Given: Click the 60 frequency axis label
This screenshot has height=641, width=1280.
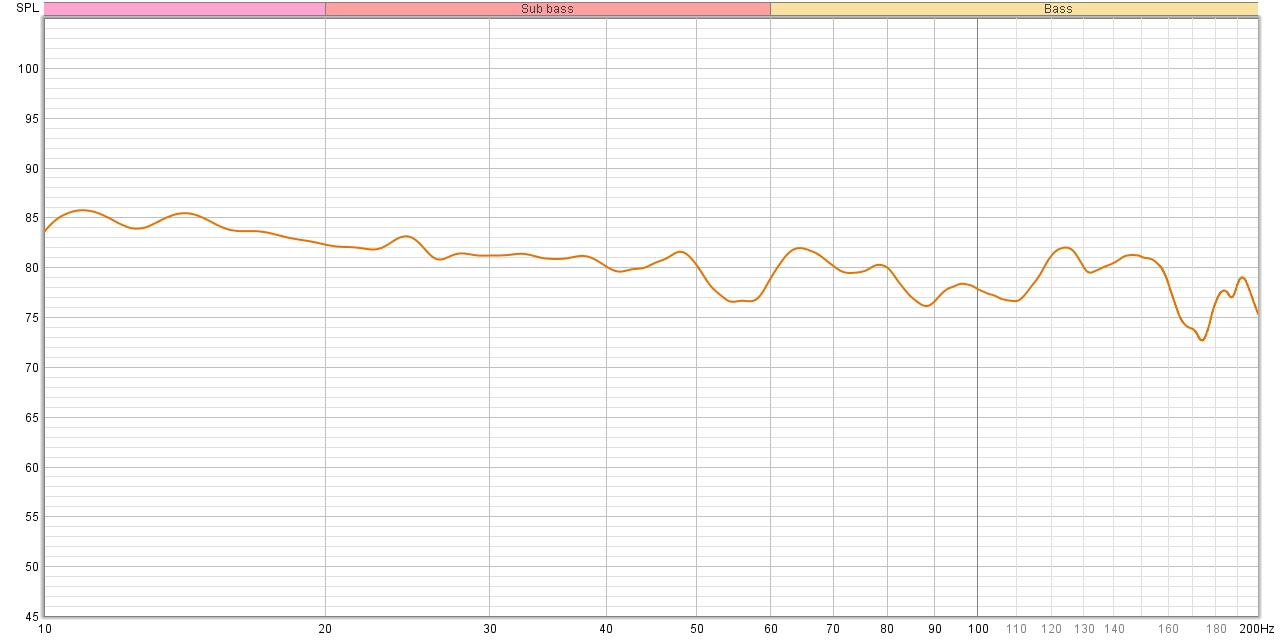Looking at the screenshot, I should [770, 629].
